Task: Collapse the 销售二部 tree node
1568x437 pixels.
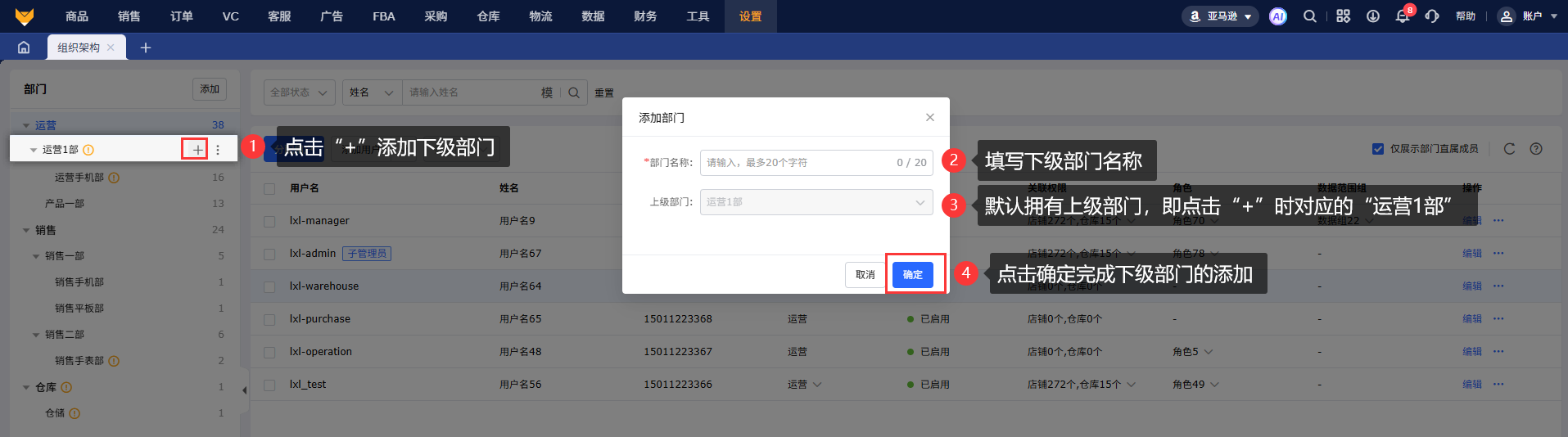Action: [36, 335]
